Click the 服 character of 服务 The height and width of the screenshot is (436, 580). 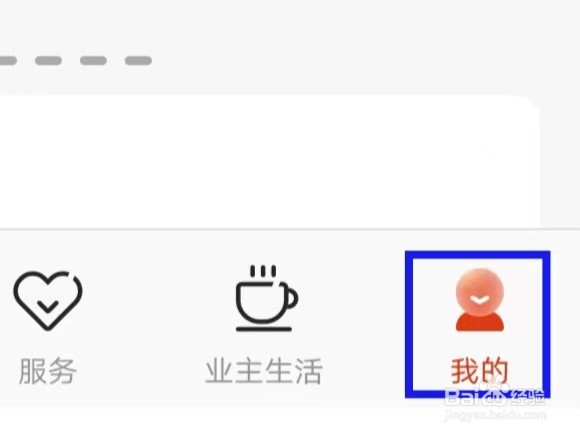pyautogui.click(x=33, y=371)
